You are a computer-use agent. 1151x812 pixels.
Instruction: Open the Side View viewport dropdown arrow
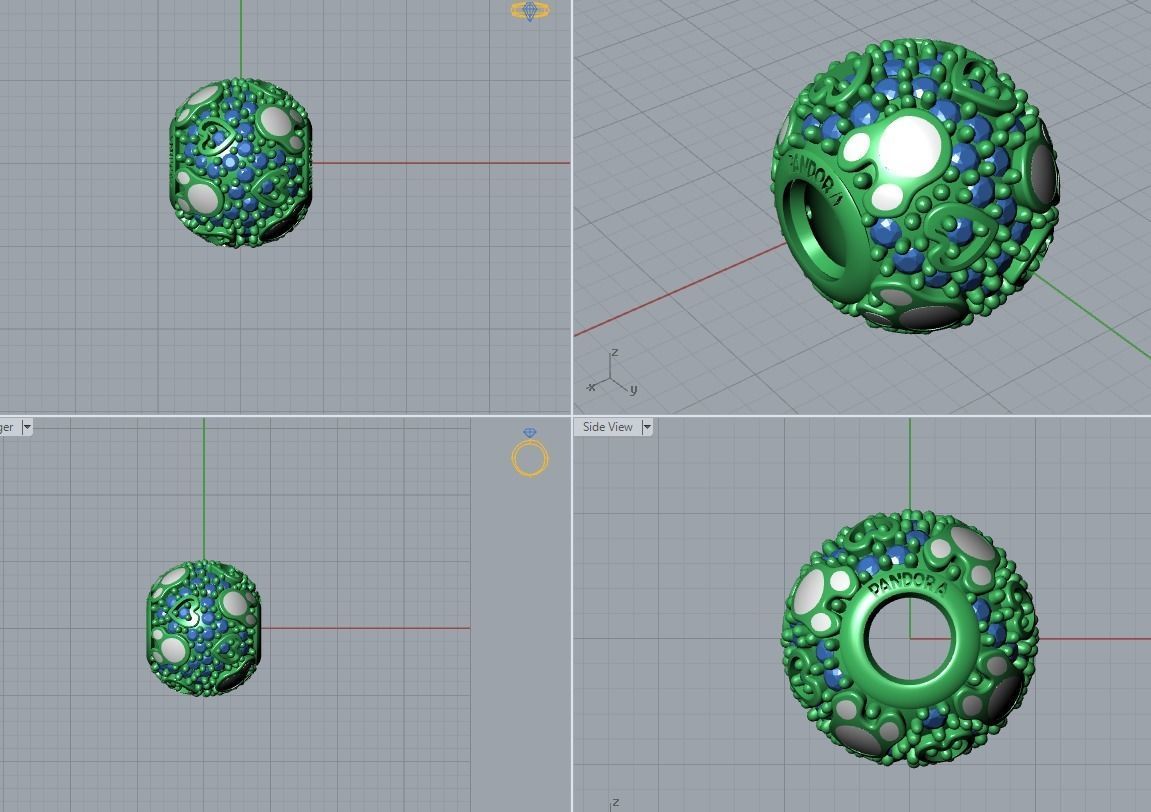[647, 427]
